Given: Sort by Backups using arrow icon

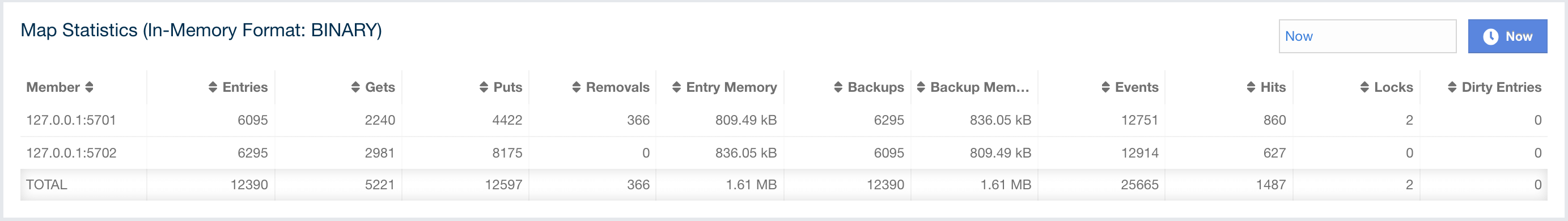Looking at the screenshot, I should (838, 87).
